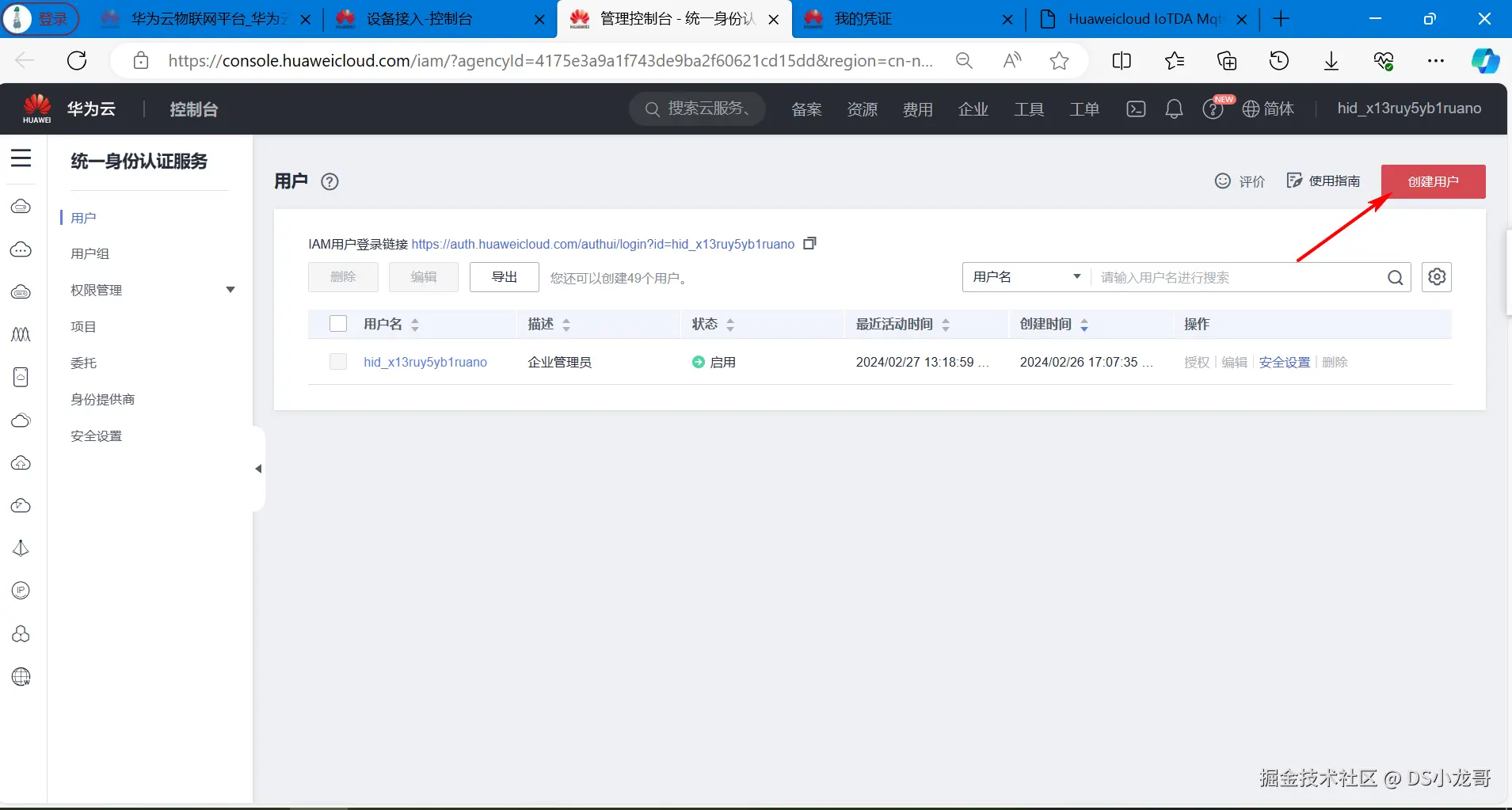This screenshot has height=810, width=1512.
Task: Click the 导出 button
Action: 505,277
